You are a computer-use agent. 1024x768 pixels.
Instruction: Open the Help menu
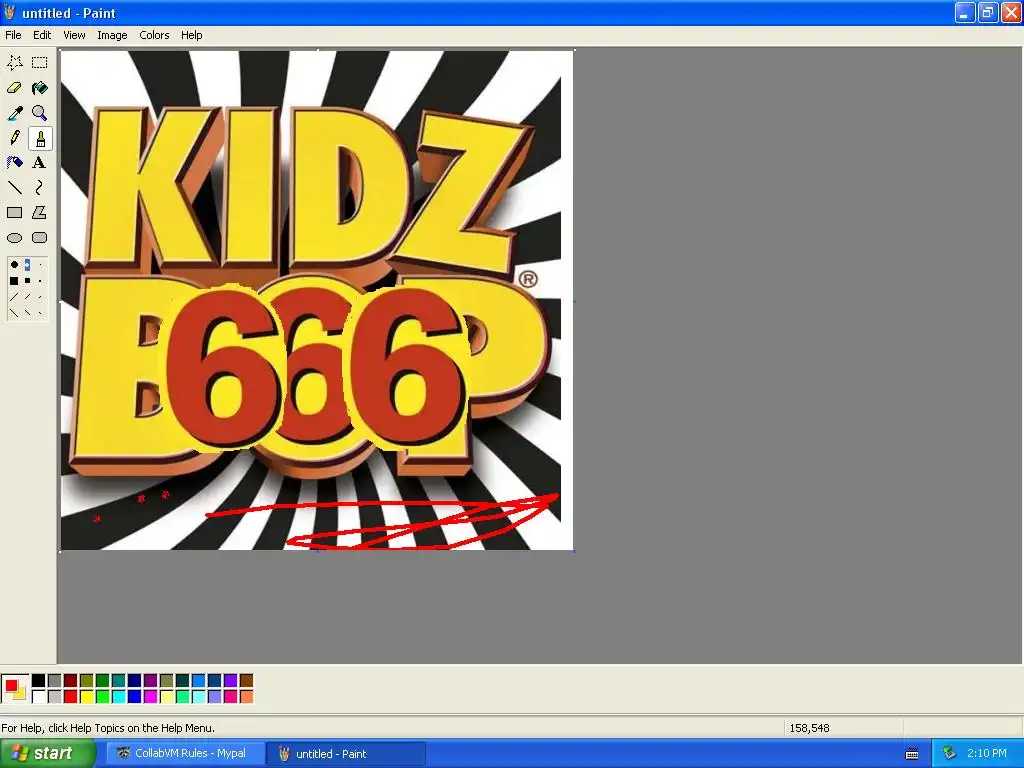click(191, 35)
